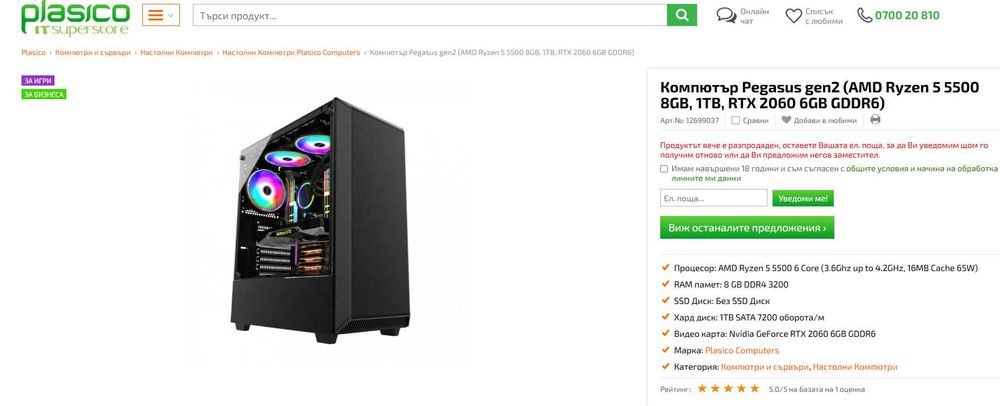Open Настолни Компютри Plasico Computers breadcrumb
Image resolution: width=1000 pixels, height=406 pixels.
tap(291, 52)
